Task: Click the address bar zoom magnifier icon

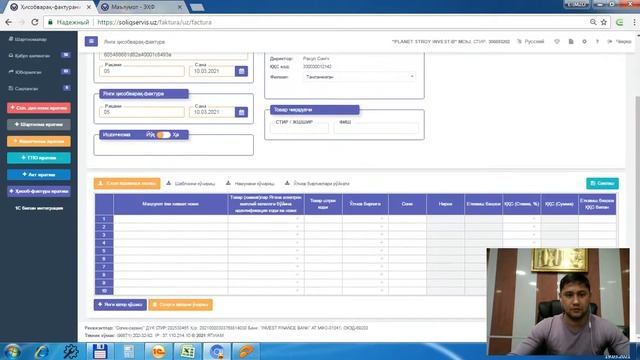Action: click(x=593, y=22)
